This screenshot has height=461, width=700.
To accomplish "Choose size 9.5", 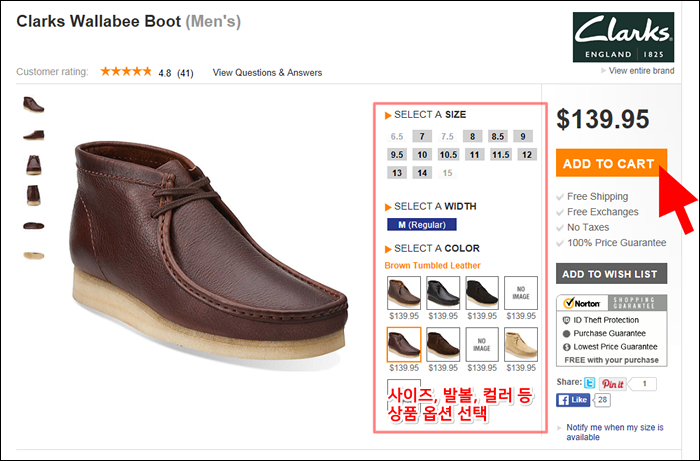I will coord(397,154).
